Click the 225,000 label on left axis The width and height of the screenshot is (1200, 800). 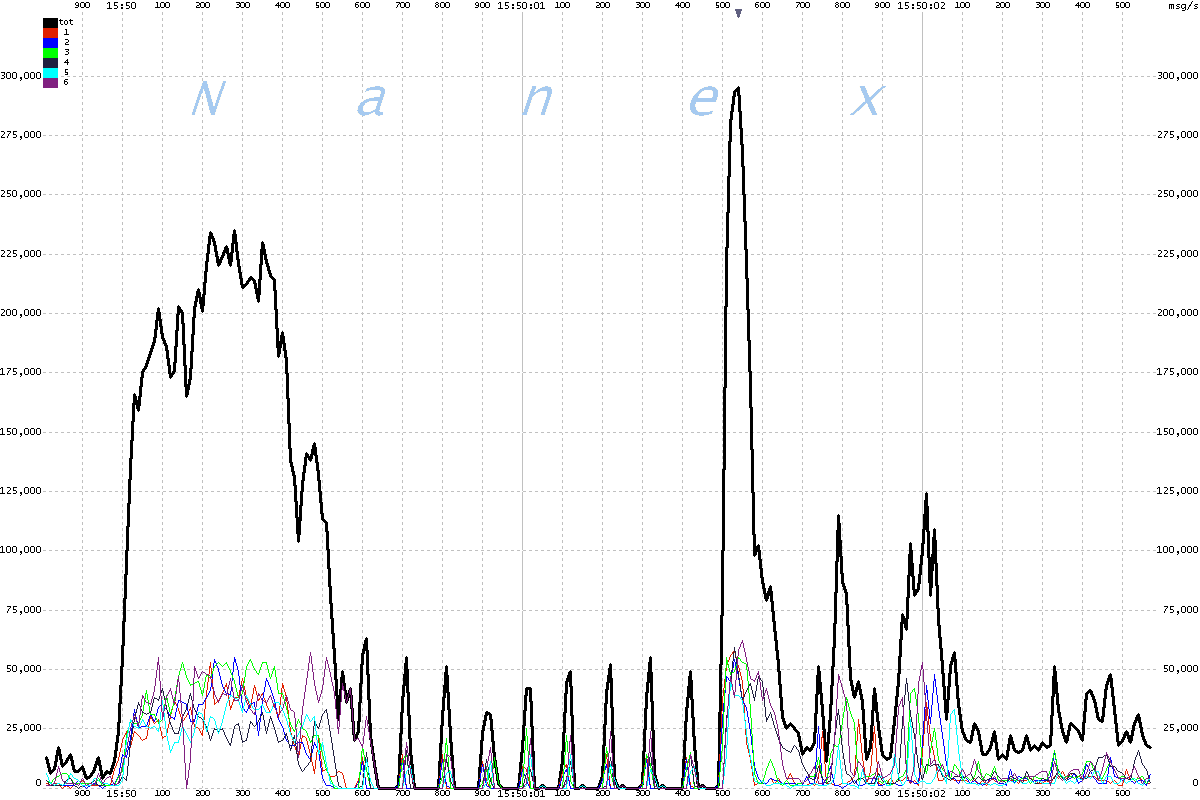pos(21,253)
